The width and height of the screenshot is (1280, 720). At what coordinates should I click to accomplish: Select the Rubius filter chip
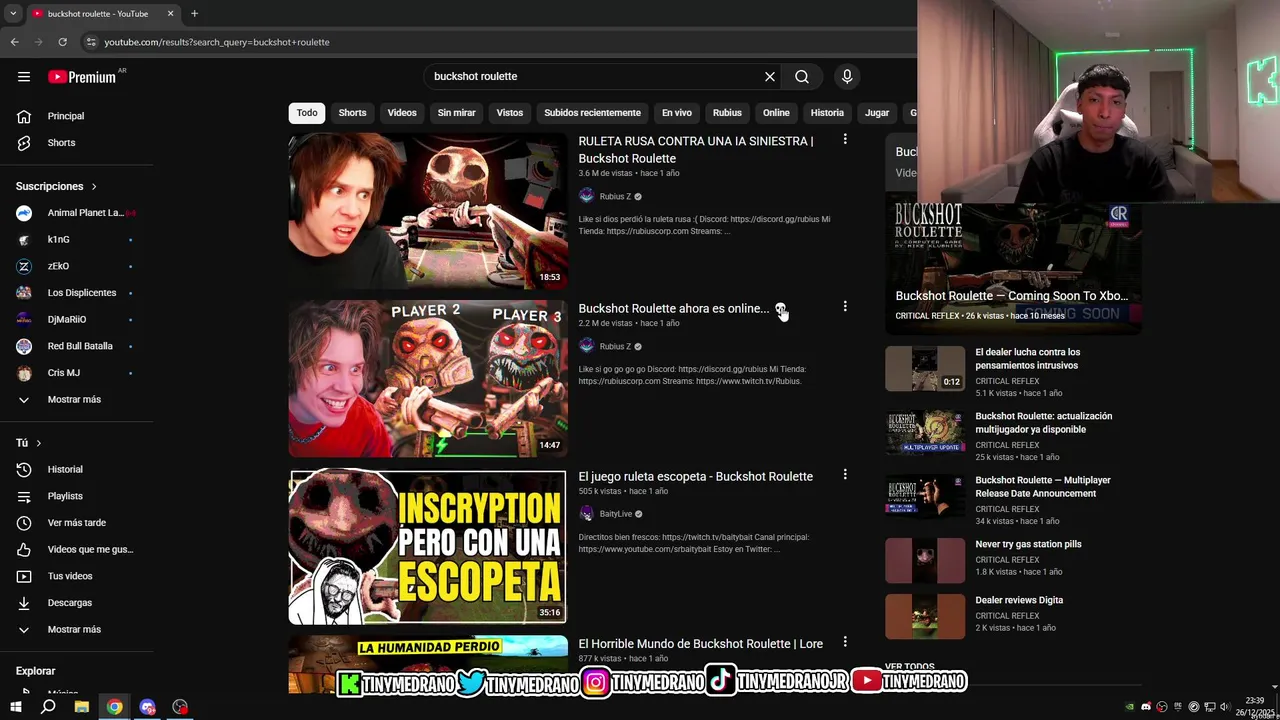click(x=727, y=113)
